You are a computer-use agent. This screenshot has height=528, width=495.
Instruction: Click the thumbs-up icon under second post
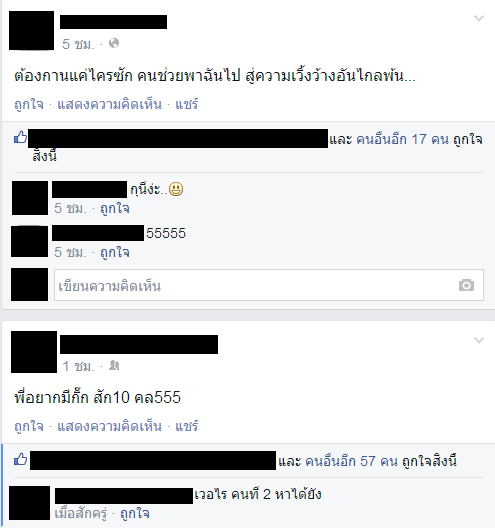pos(20,459)
